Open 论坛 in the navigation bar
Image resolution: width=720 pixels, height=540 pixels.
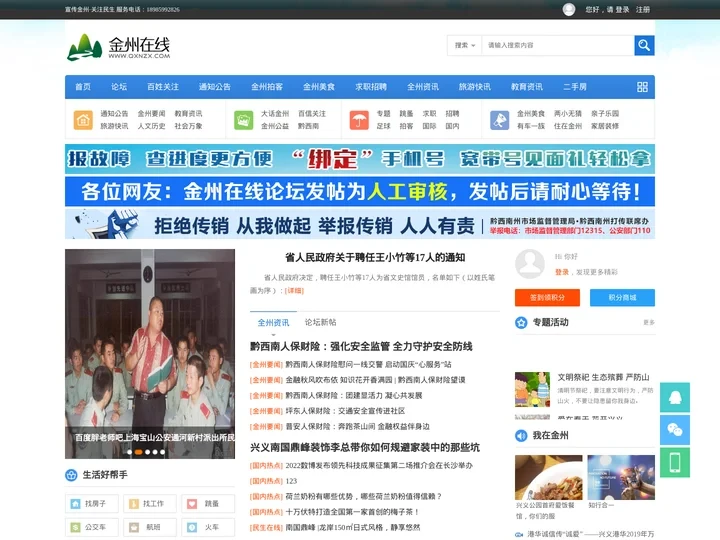(x=119, y=87)
